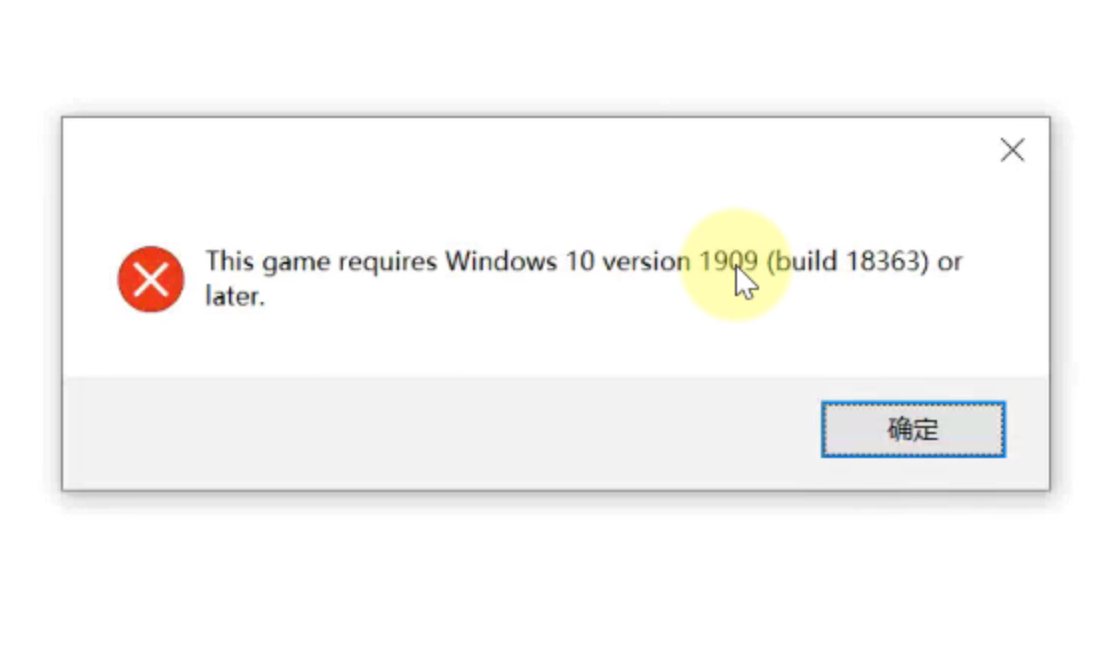Click the white cross inside the red circle
Viewport: 1113px width, 671px height.
pyautogui.click(x=150, y=279)
